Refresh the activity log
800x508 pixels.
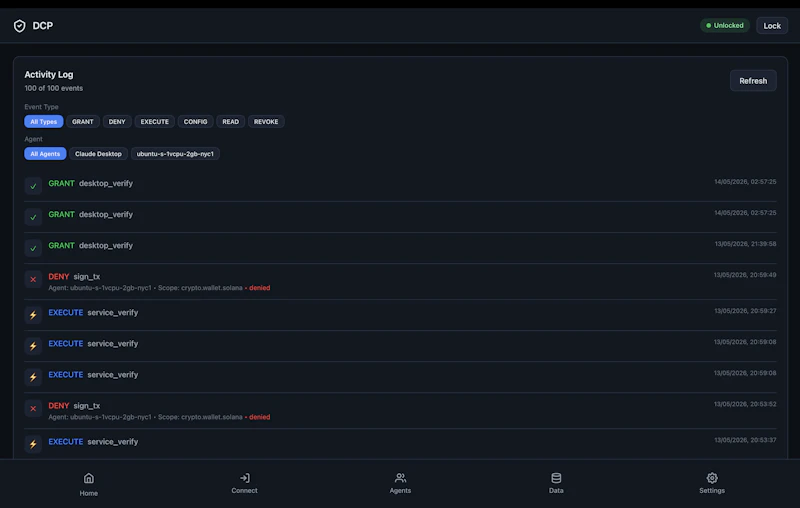753,81
